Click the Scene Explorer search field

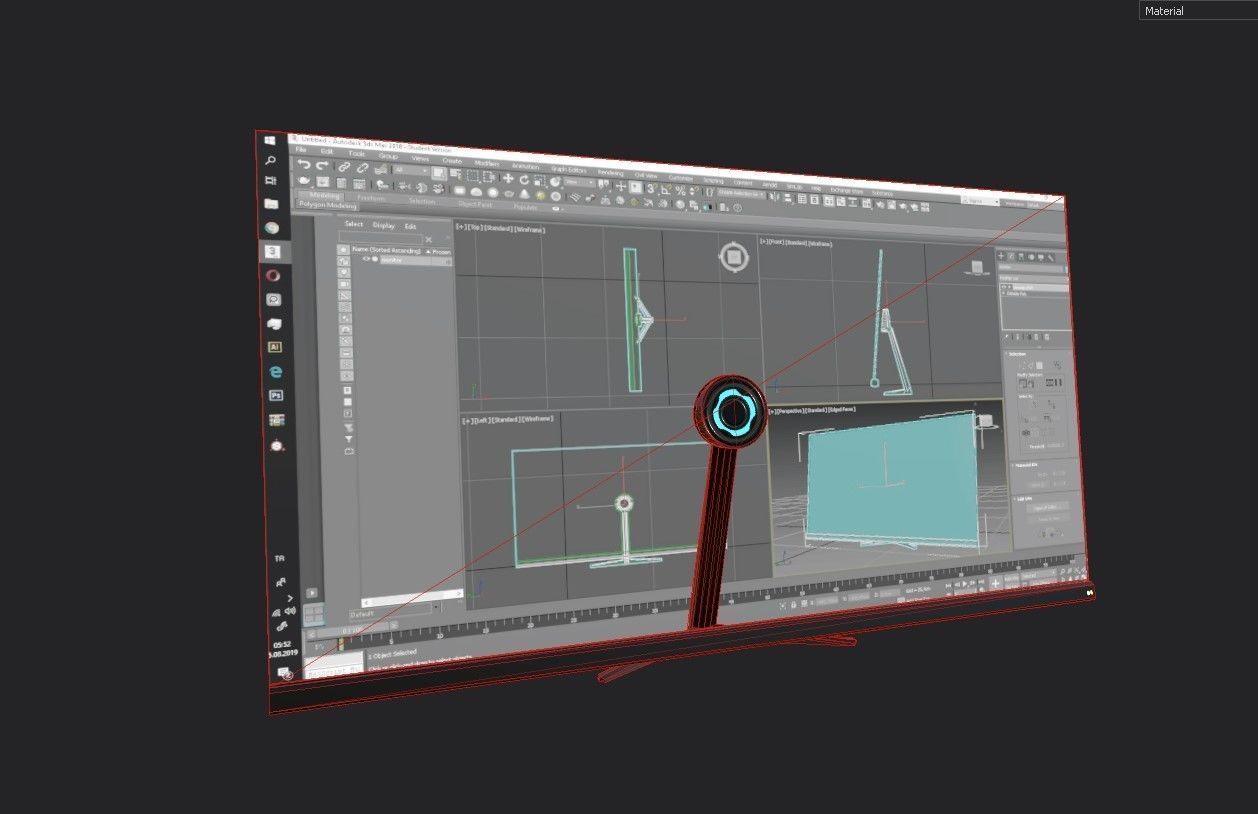click(381, 239)
